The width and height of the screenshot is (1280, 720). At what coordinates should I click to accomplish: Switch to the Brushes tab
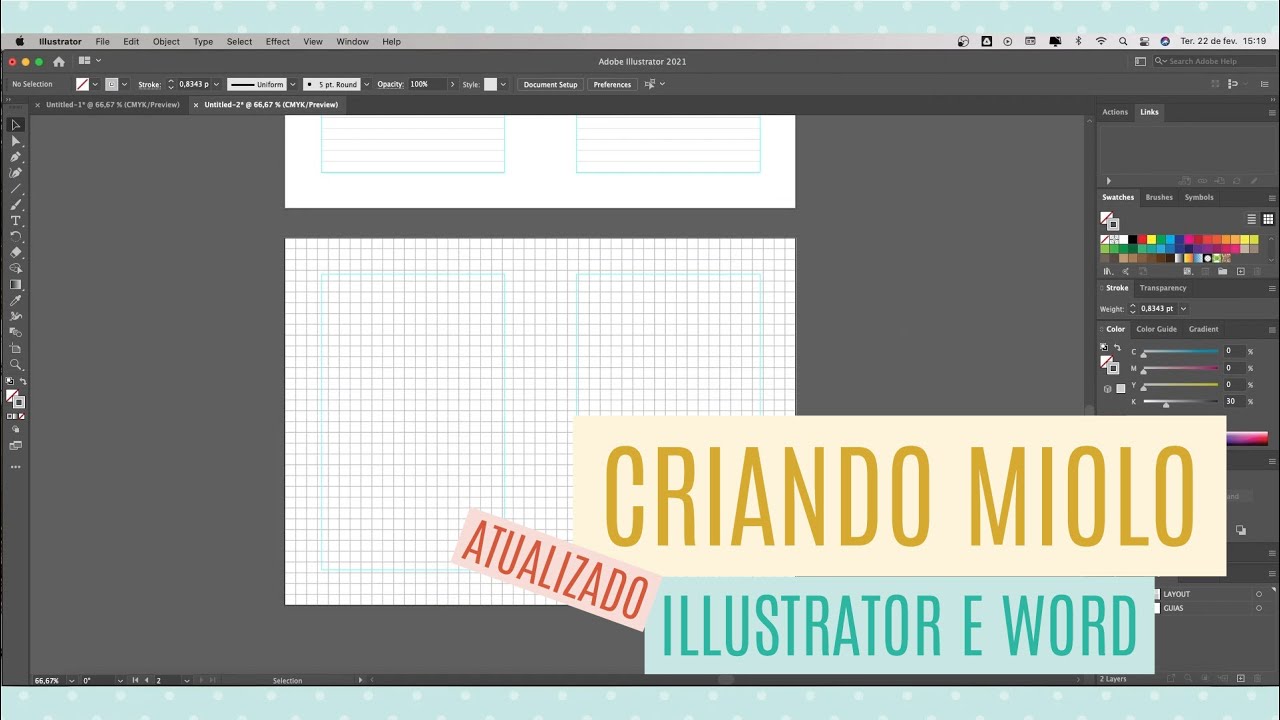pyautogui.click(x=1159, y=197)
